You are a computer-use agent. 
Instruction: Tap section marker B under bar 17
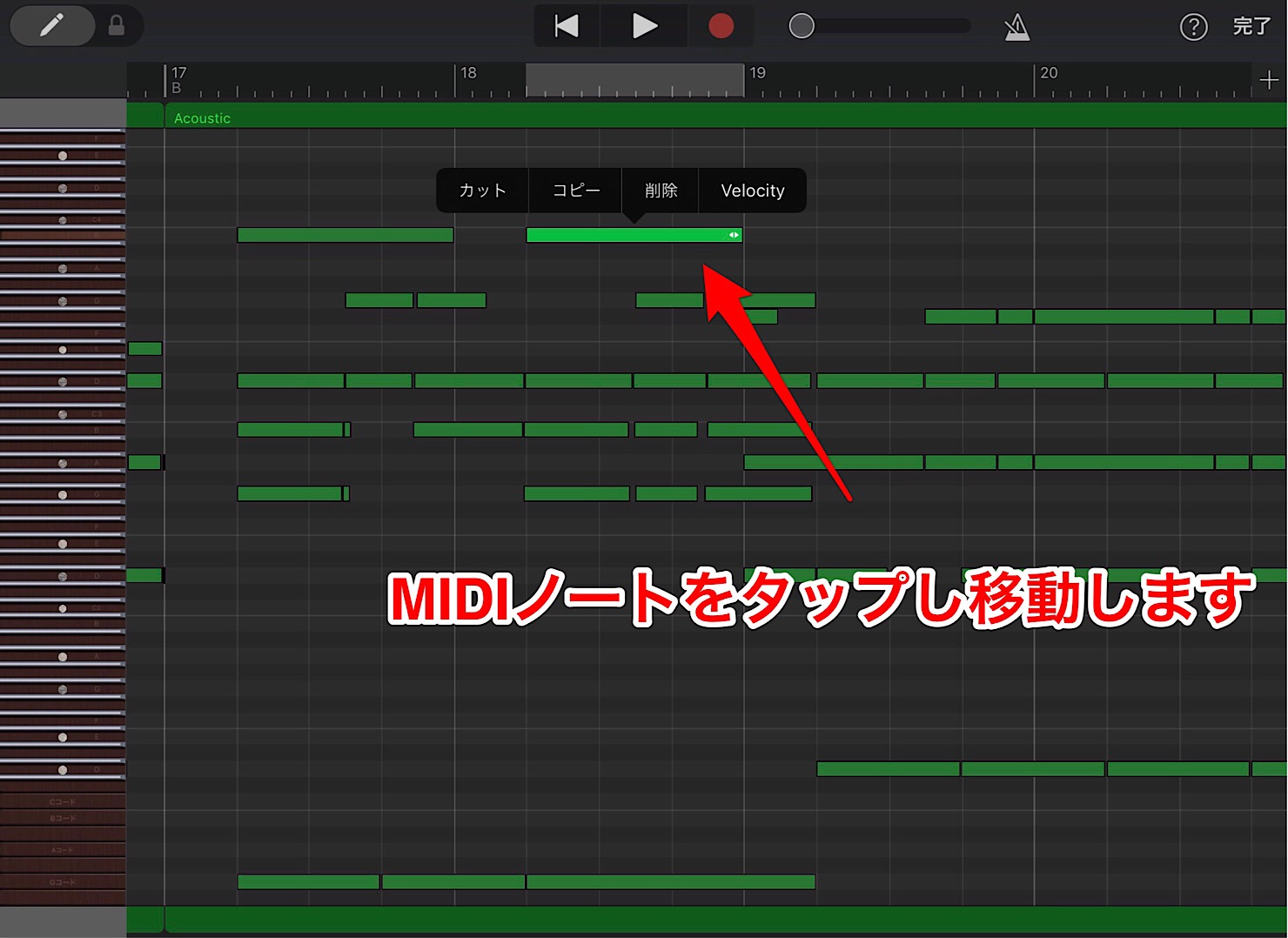(177, 88)
